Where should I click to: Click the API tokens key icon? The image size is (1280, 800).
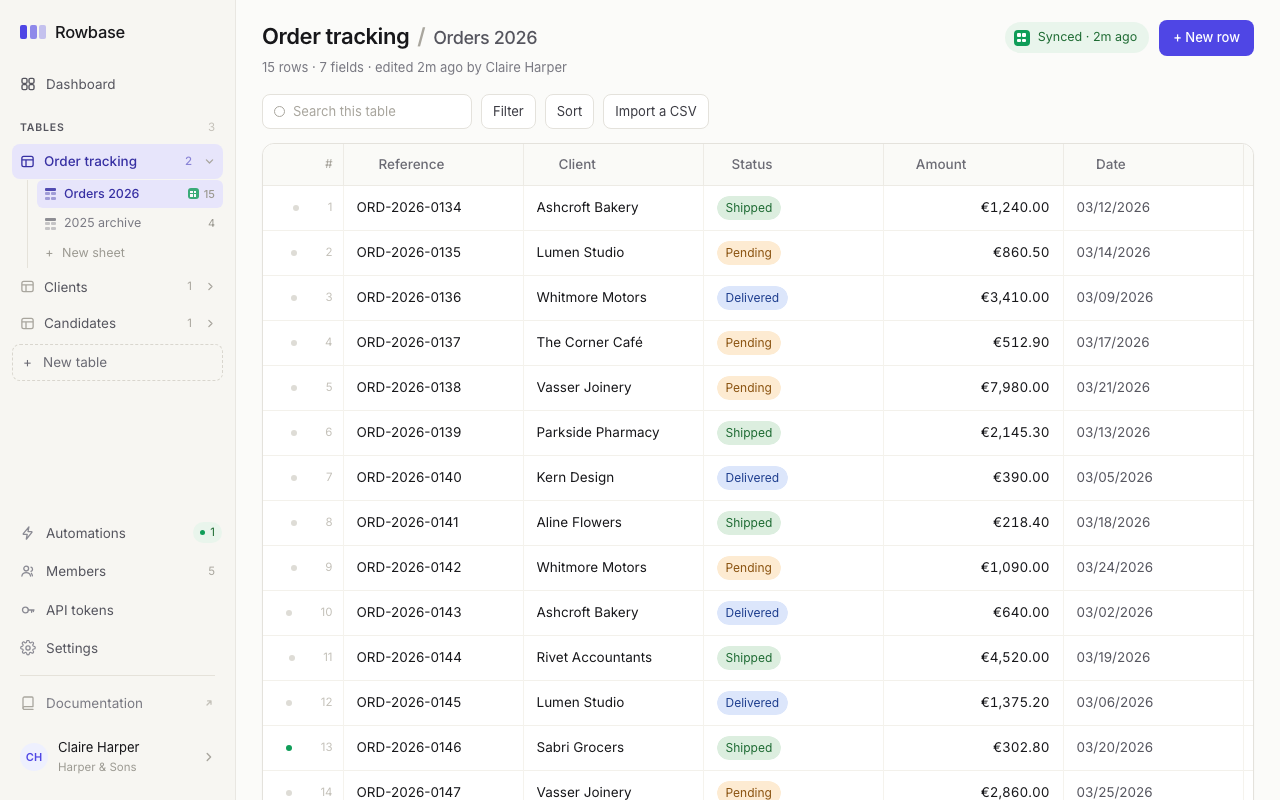pyautogui.click(x=28, y=610)
